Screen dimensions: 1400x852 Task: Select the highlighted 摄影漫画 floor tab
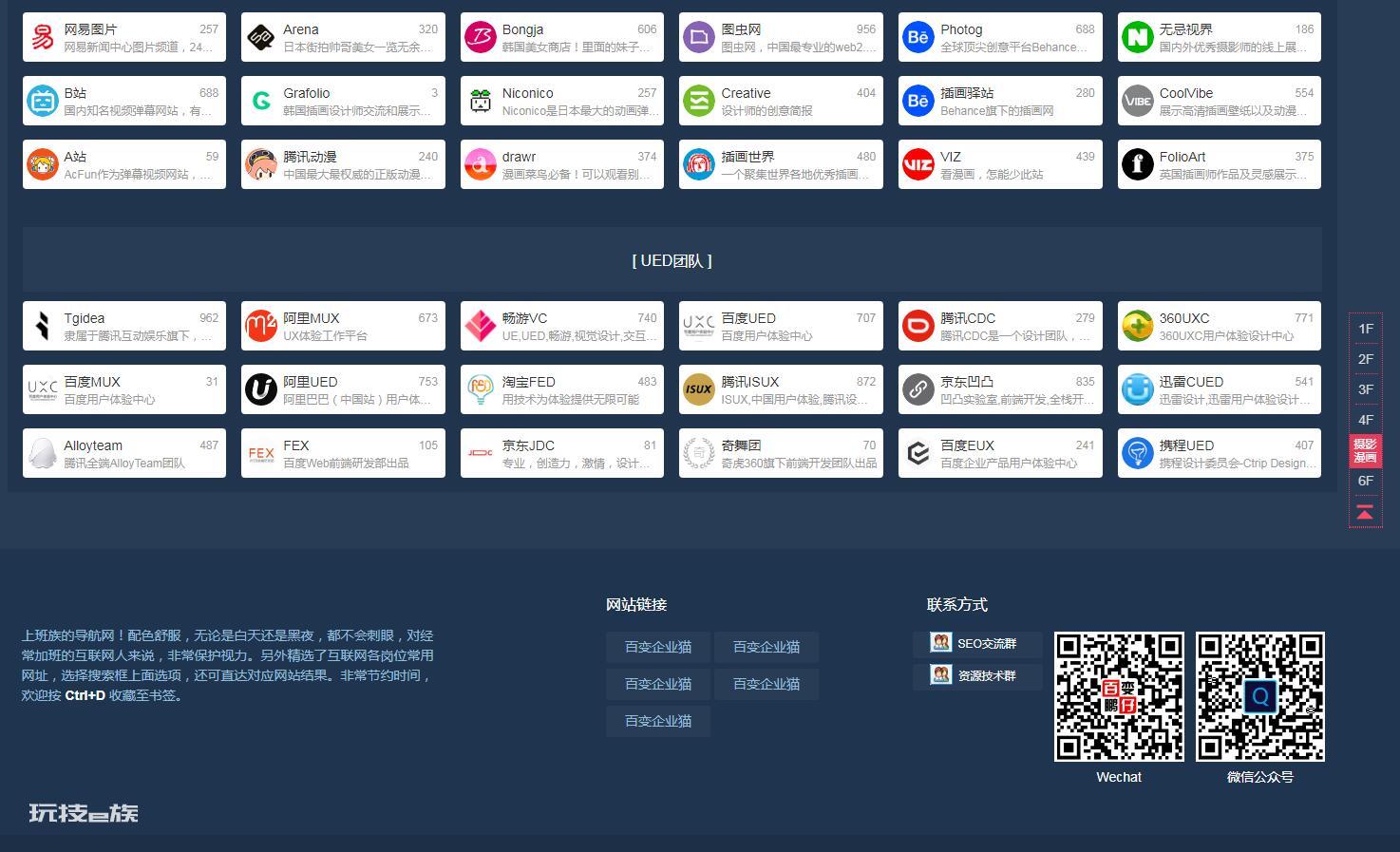pos(1365,450)
